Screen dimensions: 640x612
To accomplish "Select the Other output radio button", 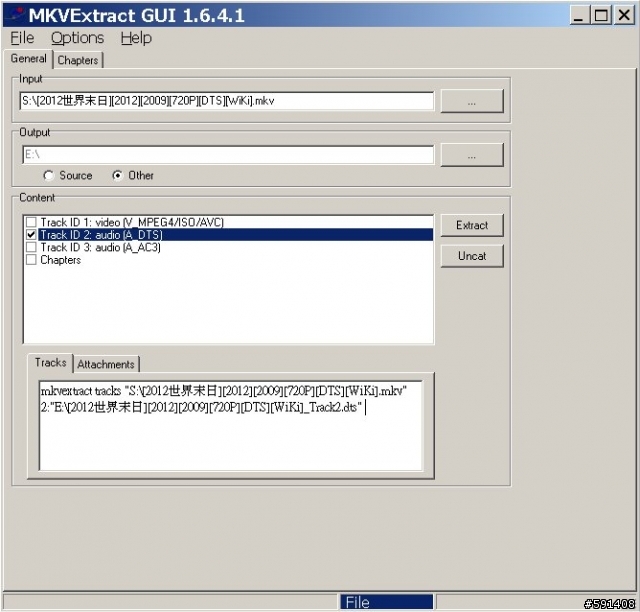I will point(118,176).
